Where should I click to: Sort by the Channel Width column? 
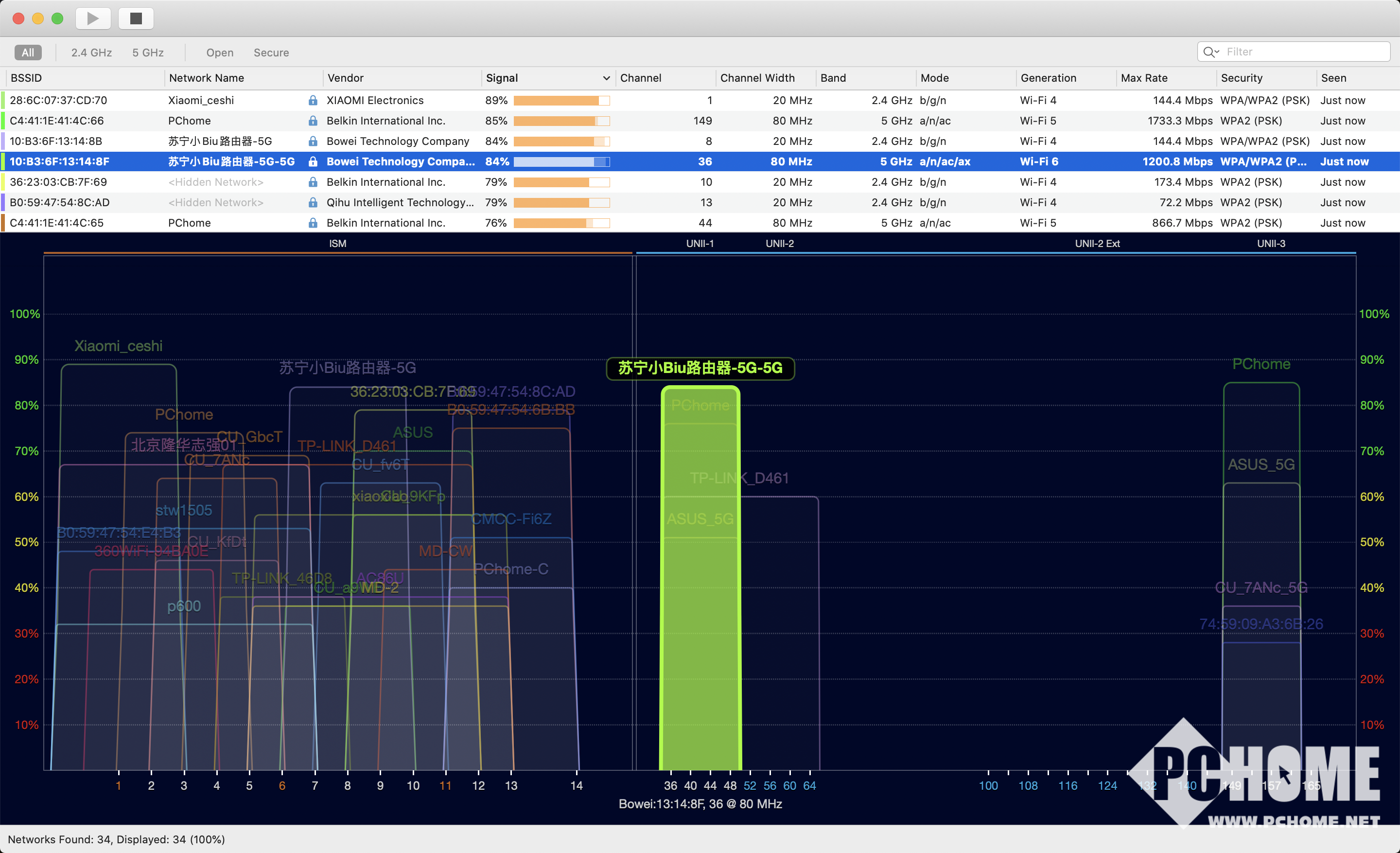click(766, 78)
